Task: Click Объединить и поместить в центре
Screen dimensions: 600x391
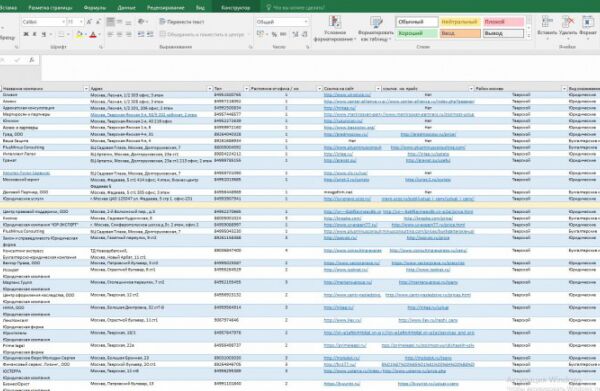Action: (202, 34)
